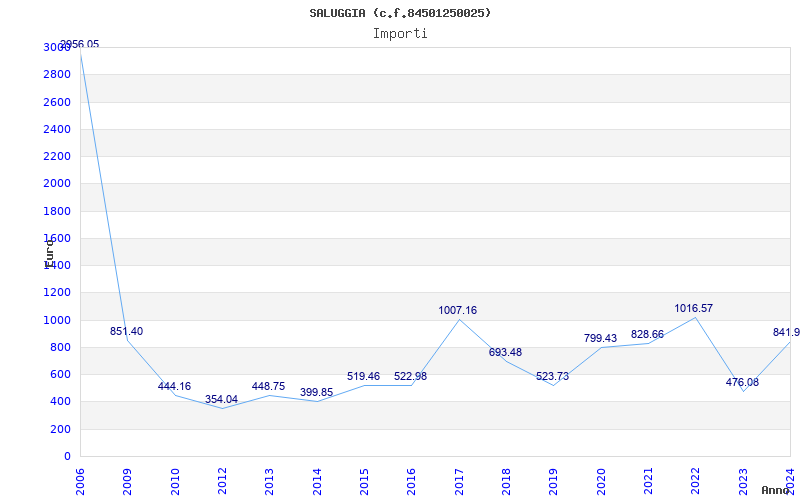Viewport: 800px width, 500px height.
Task: Click x-axis year 2020
Action: [601, 482]
